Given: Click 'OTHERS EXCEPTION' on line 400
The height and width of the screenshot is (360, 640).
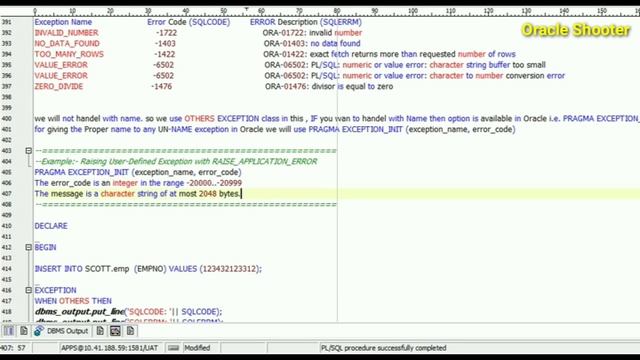Looking at the screenshot, I should (x=222, y=118).
